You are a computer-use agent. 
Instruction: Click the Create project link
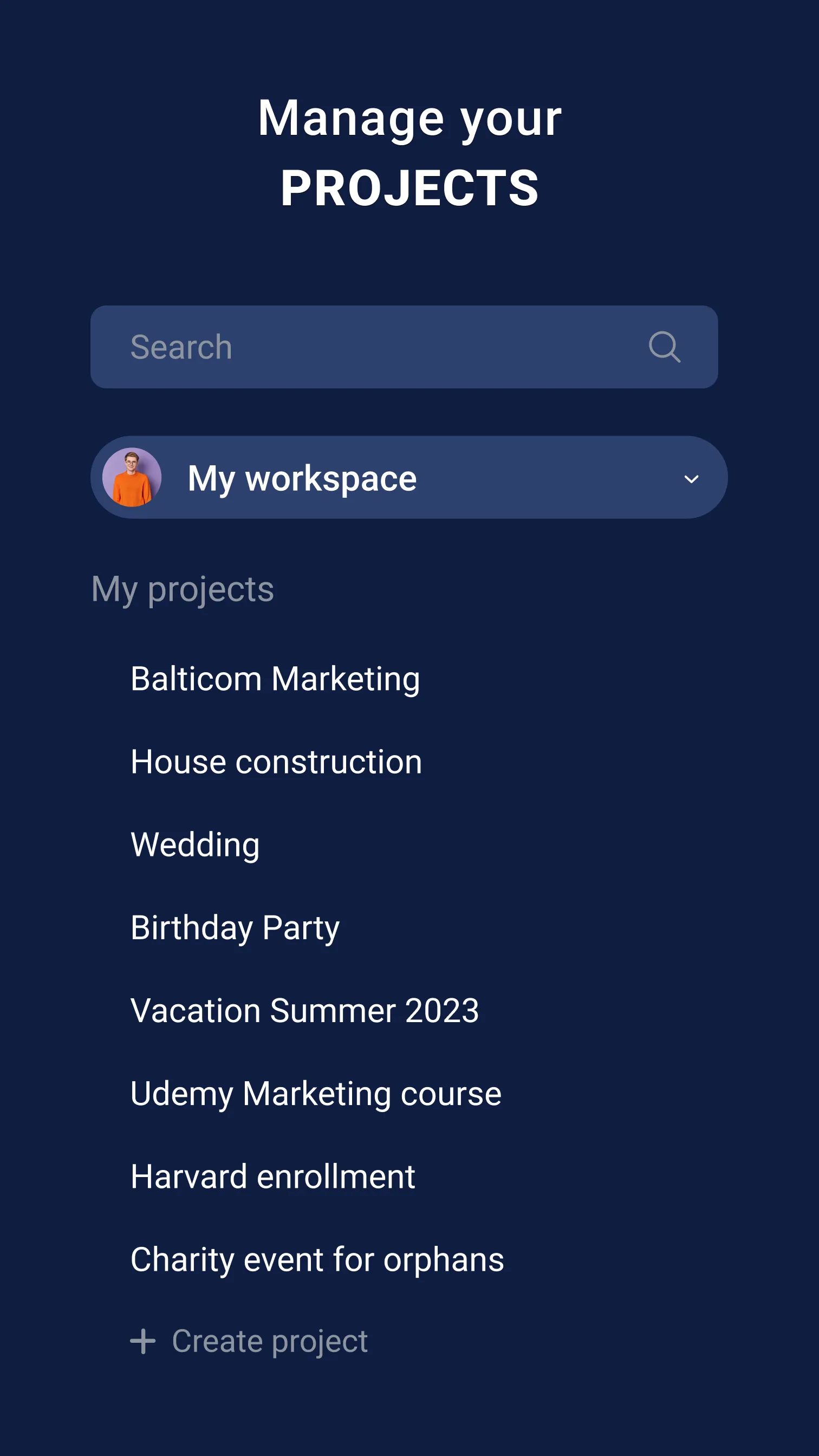(x=270, y=1341)
